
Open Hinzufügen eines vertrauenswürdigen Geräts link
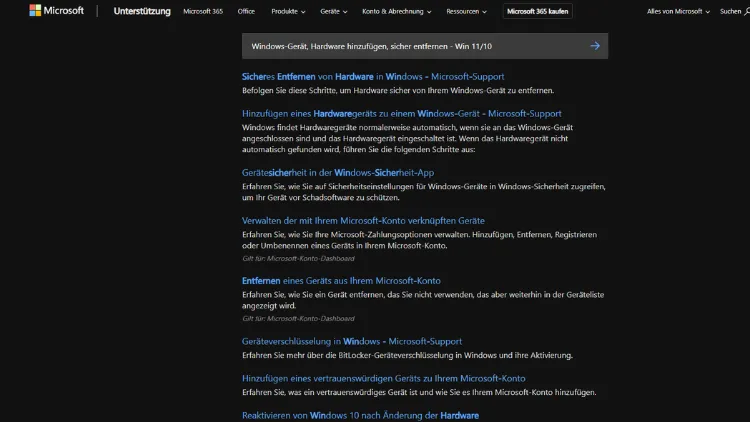384,378
